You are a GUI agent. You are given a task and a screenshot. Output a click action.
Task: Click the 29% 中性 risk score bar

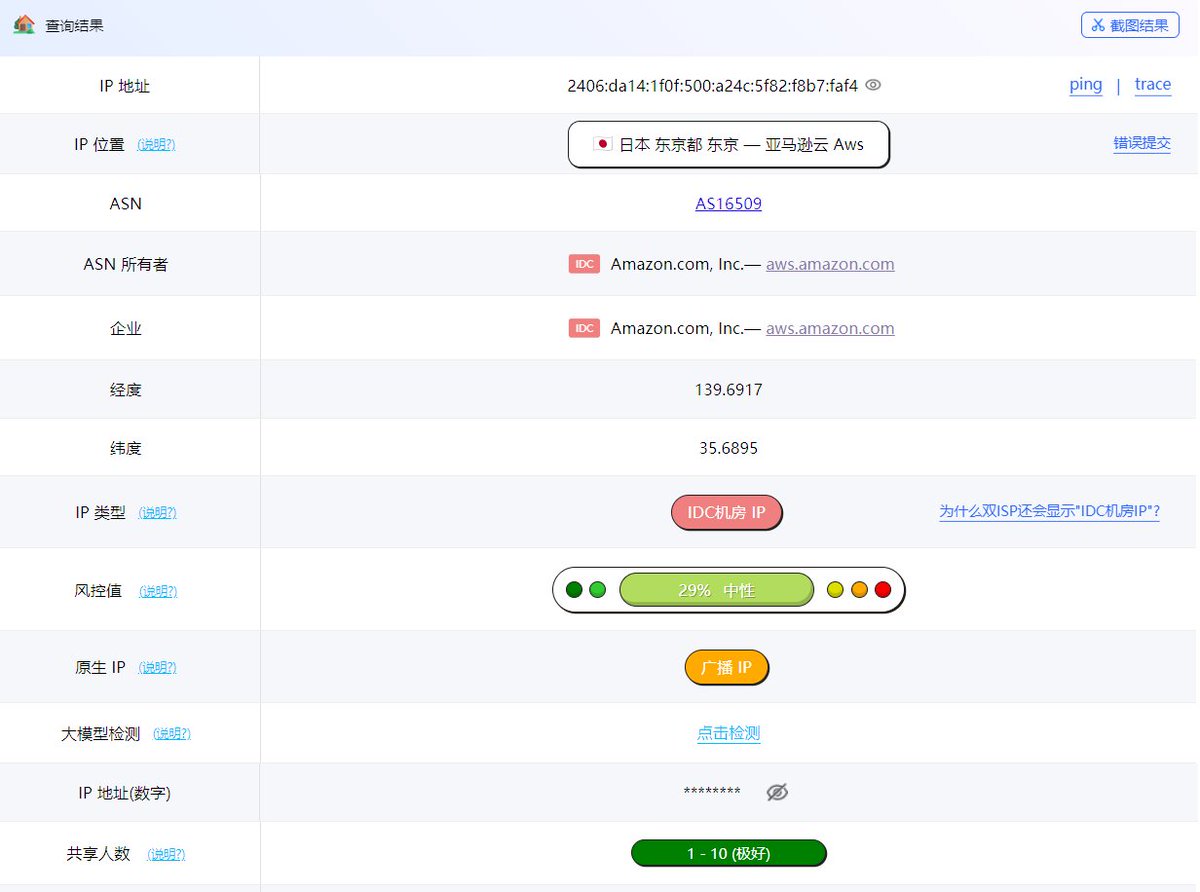coord(716,590)
